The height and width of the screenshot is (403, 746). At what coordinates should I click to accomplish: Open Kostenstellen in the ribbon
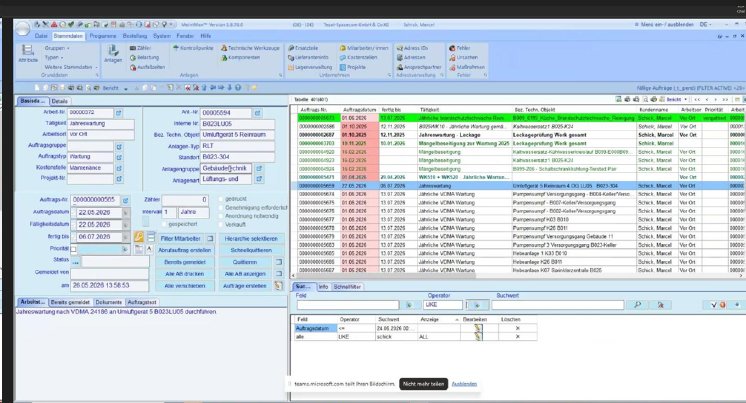coord(358,58)
